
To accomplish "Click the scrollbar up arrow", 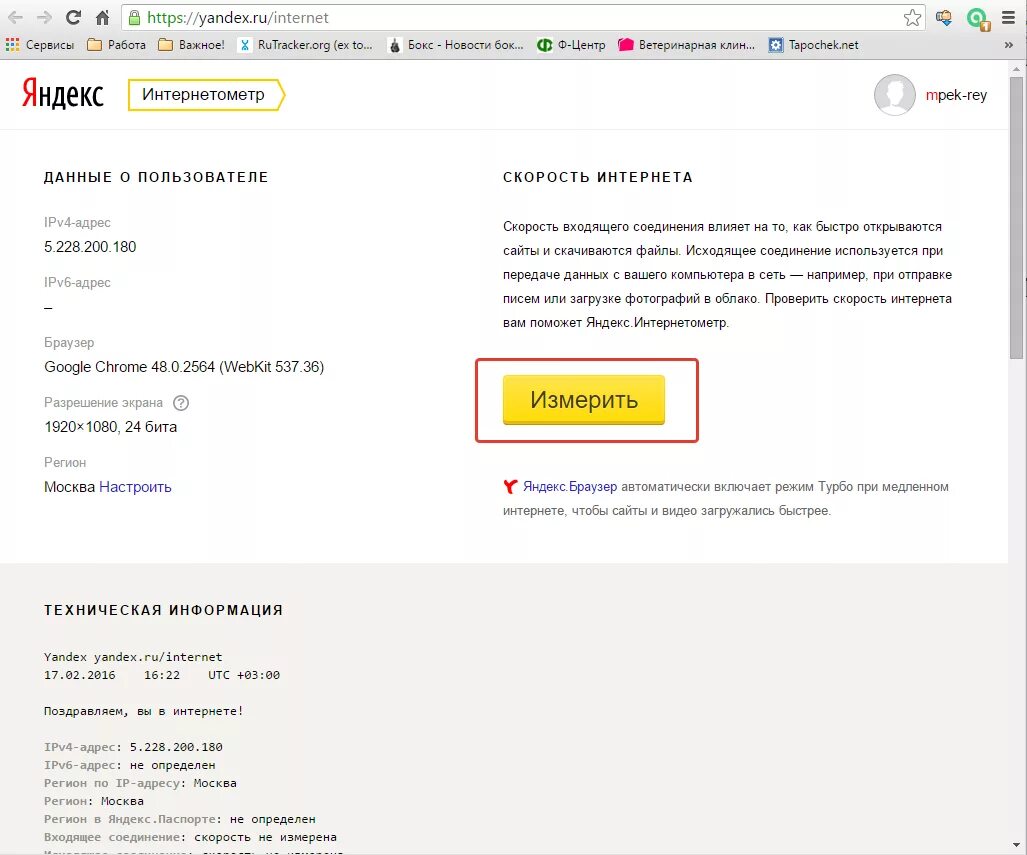I will pos(1017,68).
